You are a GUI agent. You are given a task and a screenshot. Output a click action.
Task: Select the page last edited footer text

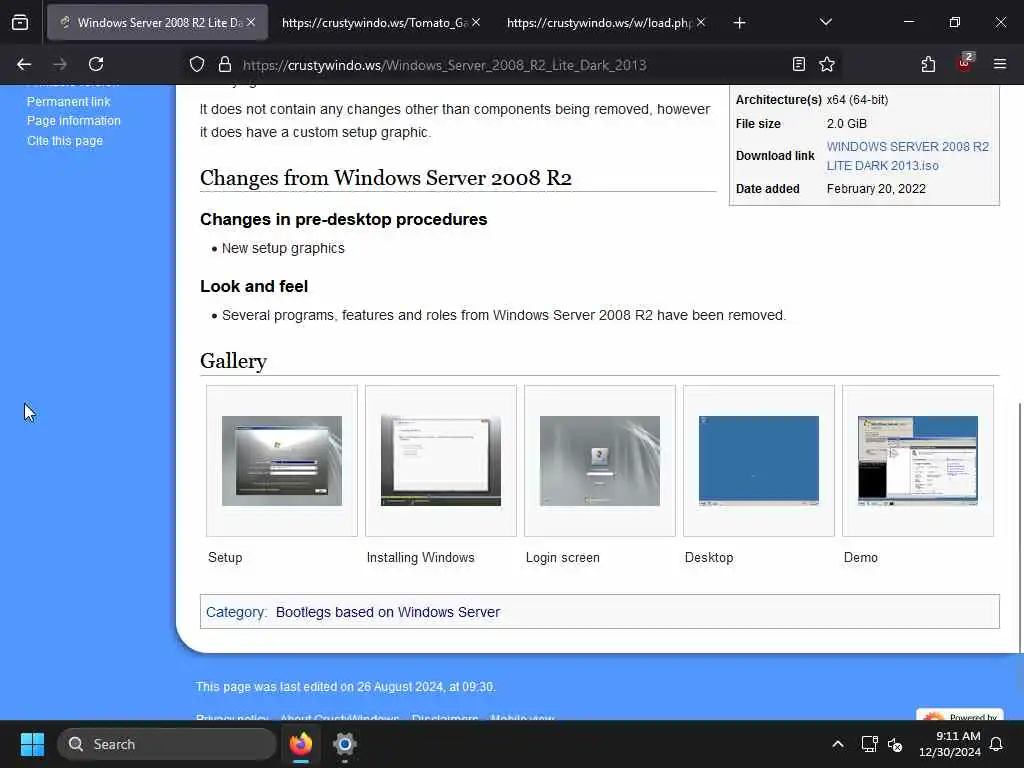345,686
